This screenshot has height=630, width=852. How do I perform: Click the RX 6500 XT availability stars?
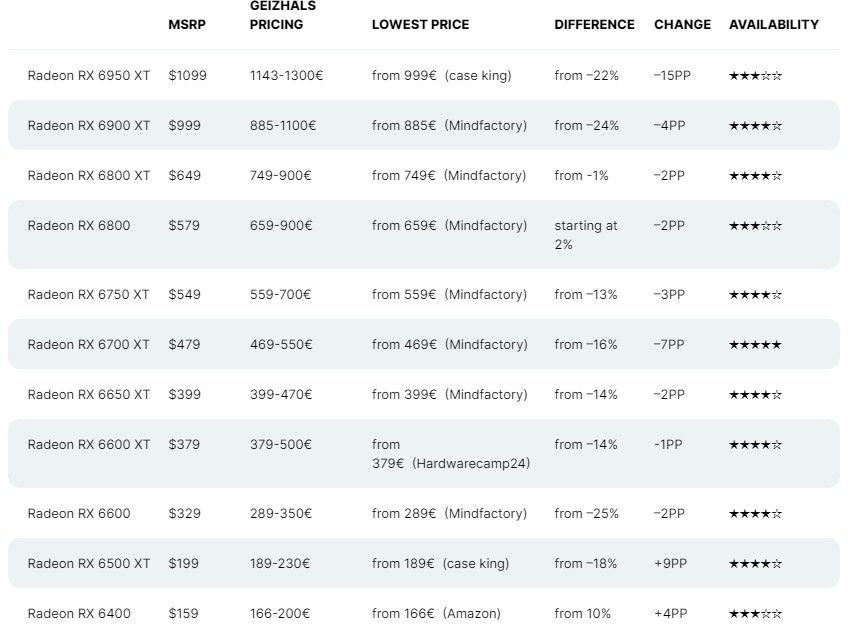click(755, 564)
